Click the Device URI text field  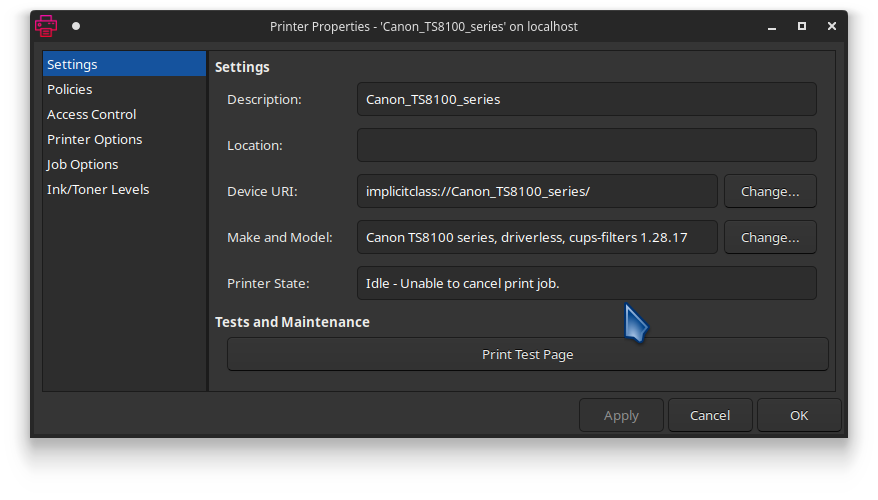tap(537, 191)
